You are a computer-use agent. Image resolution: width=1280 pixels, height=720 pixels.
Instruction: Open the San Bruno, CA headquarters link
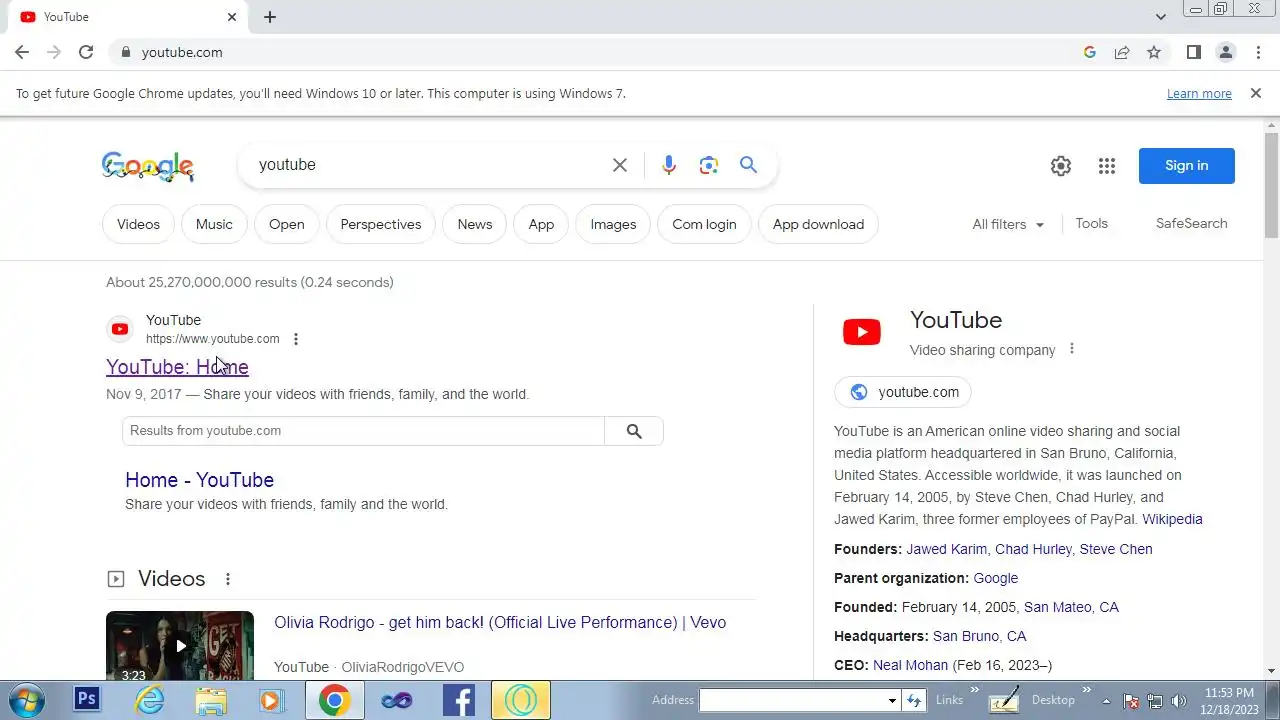coord(979,636)
